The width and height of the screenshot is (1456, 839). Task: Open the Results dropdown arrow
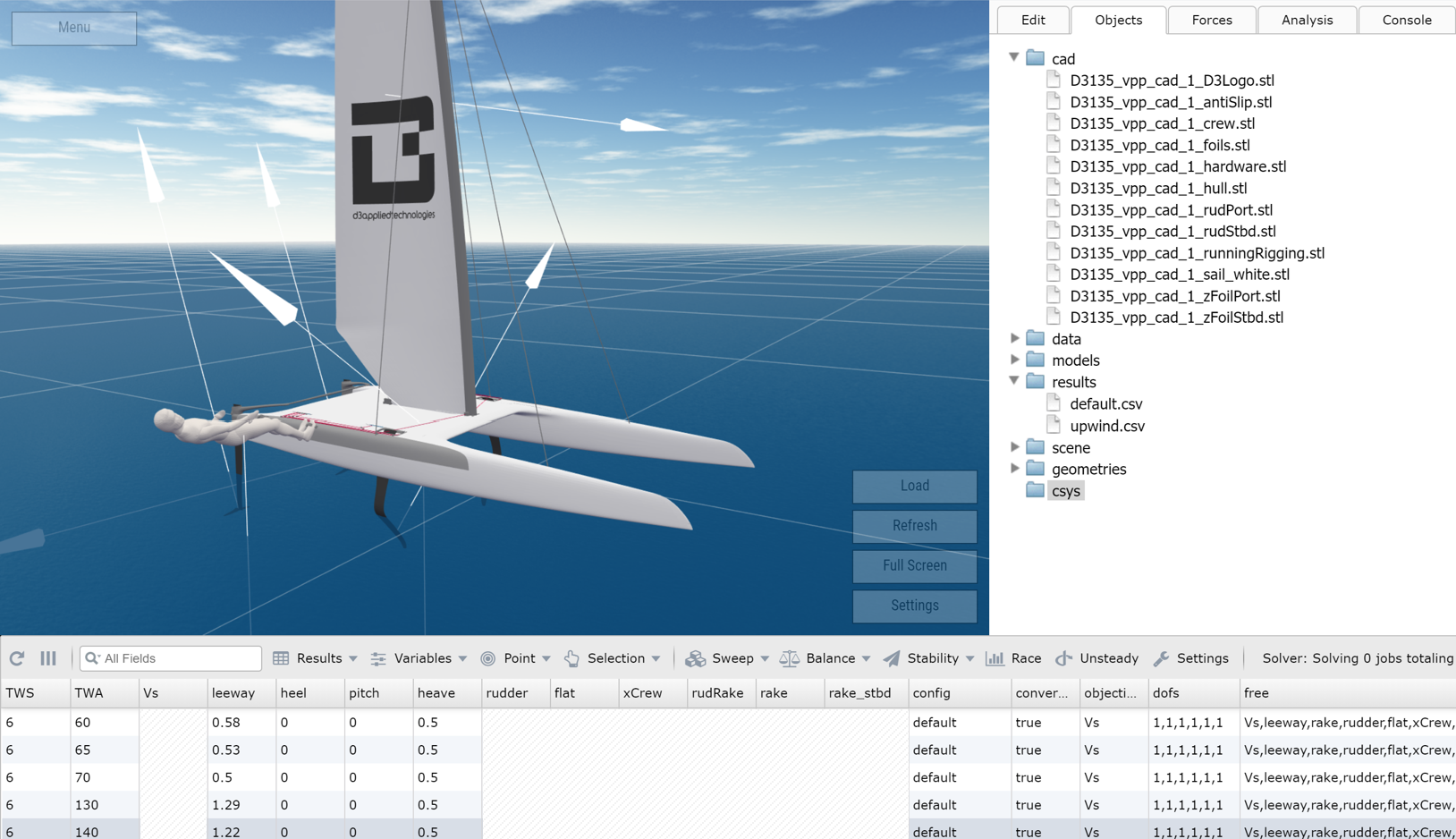pyautogui.click(x=353, y=659)
